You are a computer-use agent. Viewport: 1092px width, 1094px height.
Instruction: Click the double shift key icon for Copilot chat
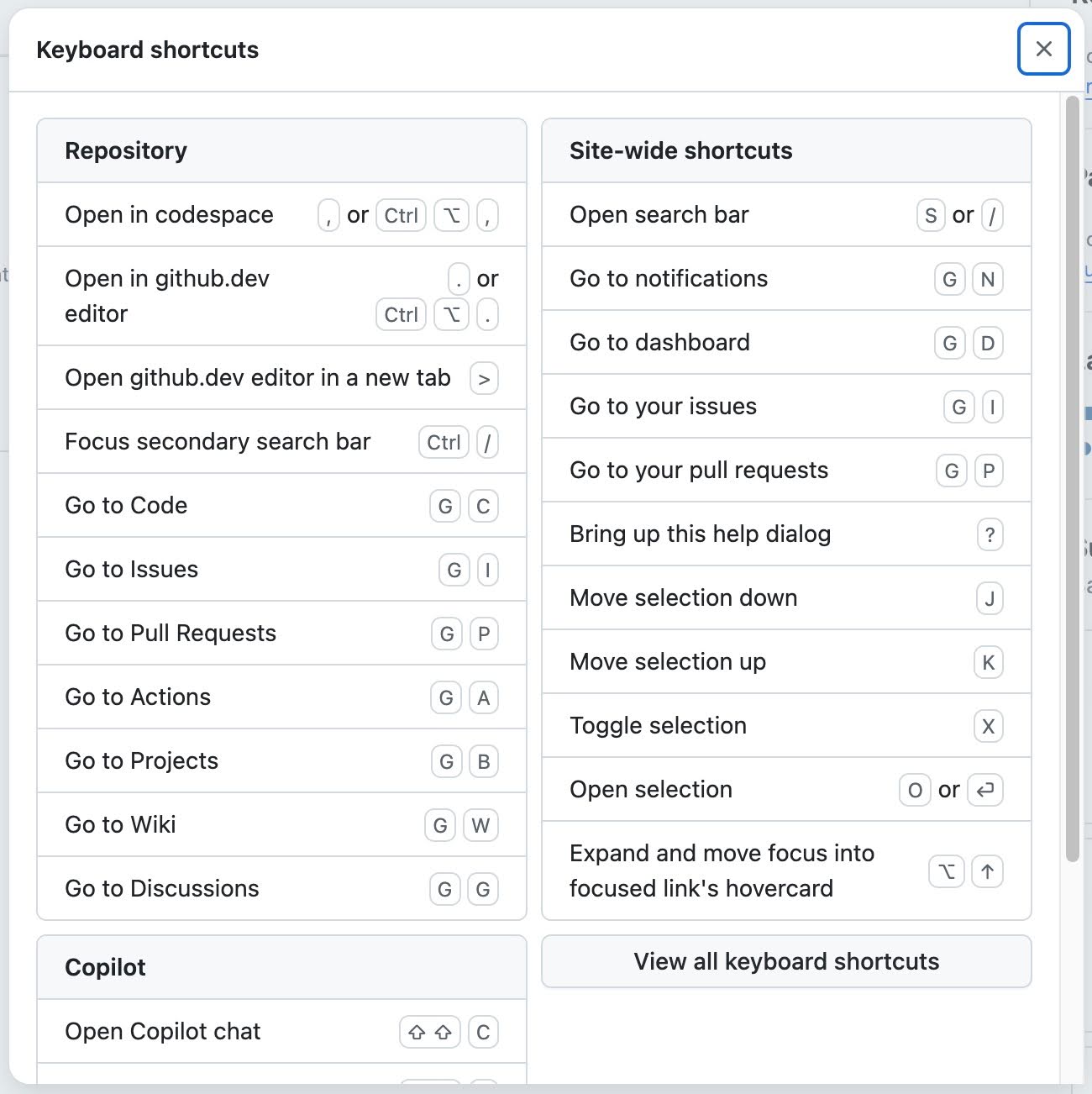[430, 1032]
